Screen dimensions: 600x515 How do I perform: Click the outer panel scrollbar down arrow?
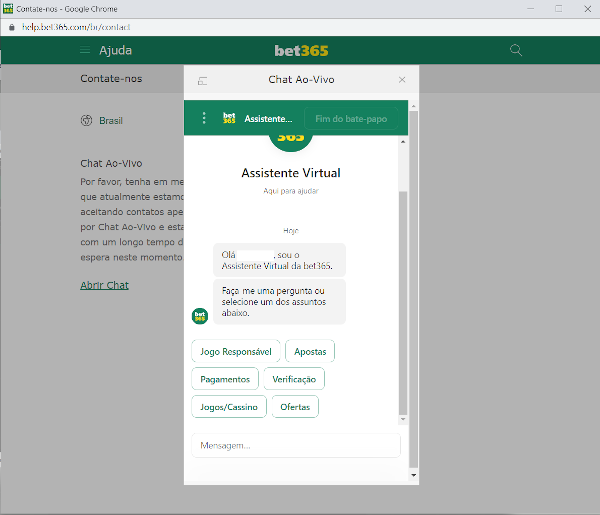coord(413,475)
